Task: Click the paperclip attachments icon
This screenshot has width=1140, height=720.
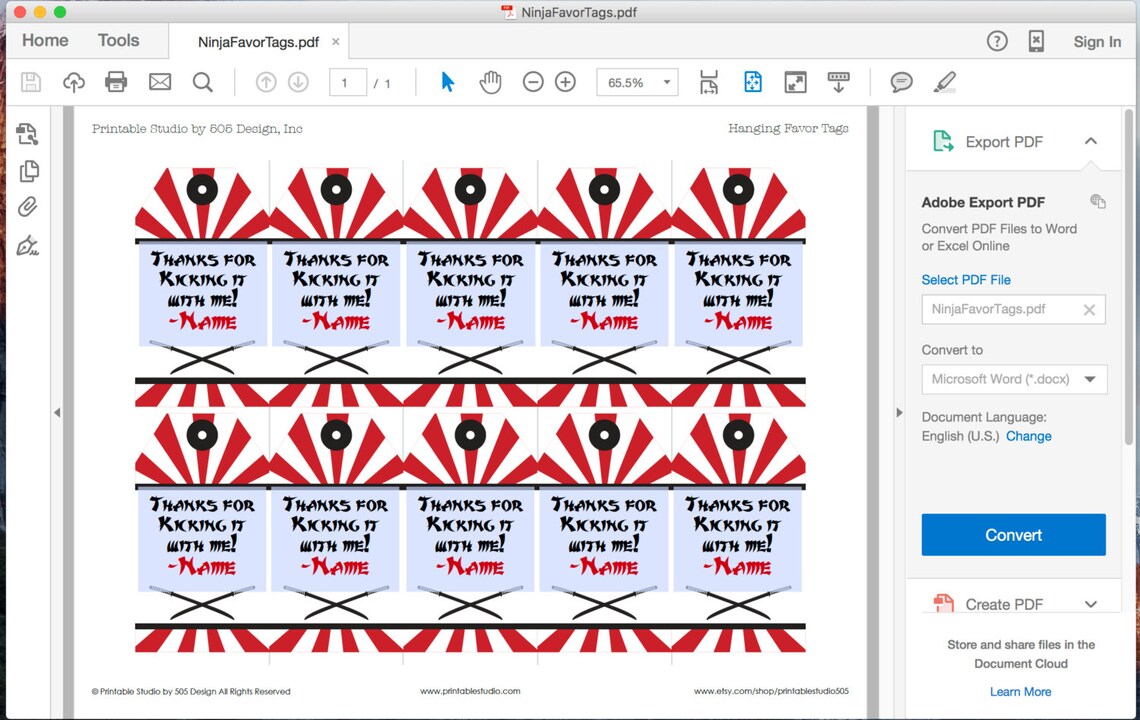Action: coord(29,206)
